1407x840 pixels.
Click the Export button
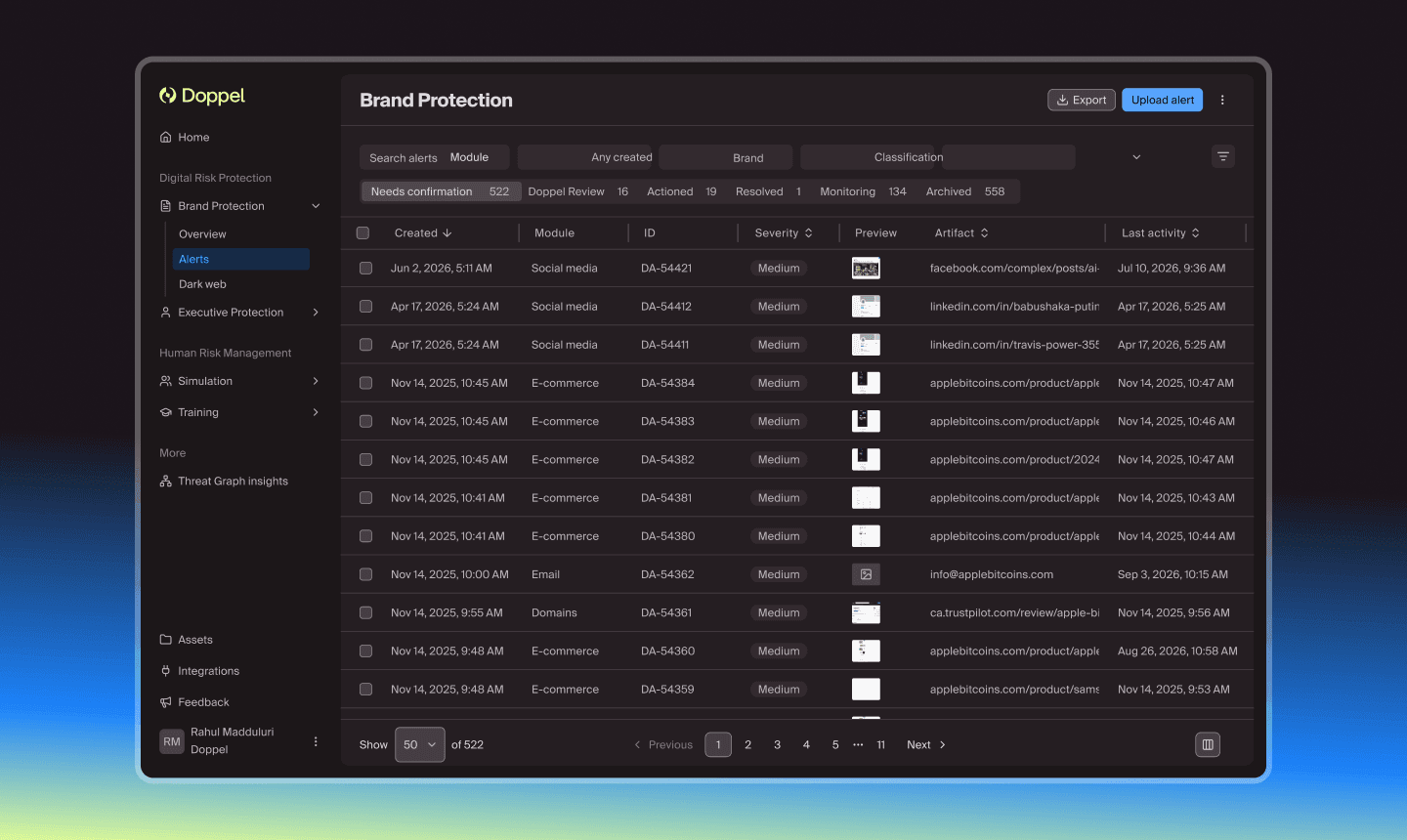pos(1082,100)
